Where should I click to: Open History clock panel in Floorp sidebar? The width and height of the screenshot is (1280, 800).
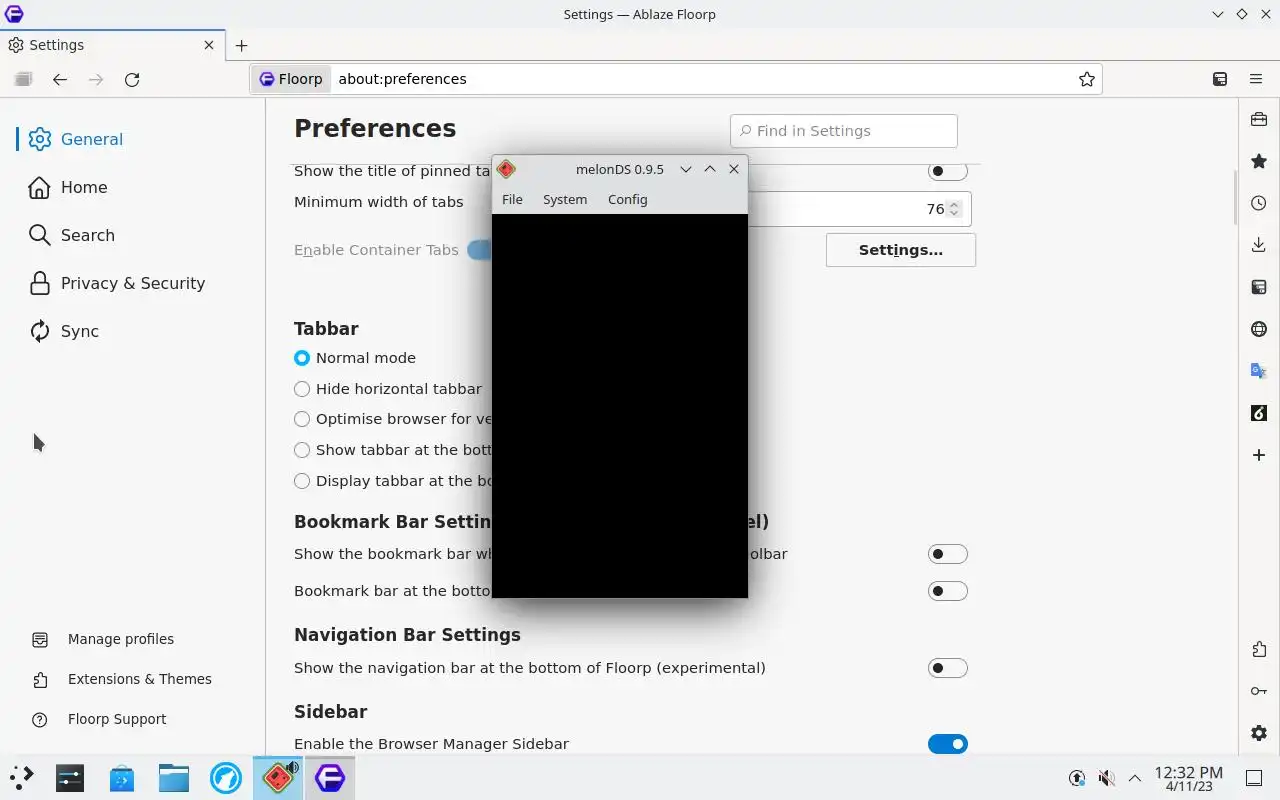[1259, 203]
